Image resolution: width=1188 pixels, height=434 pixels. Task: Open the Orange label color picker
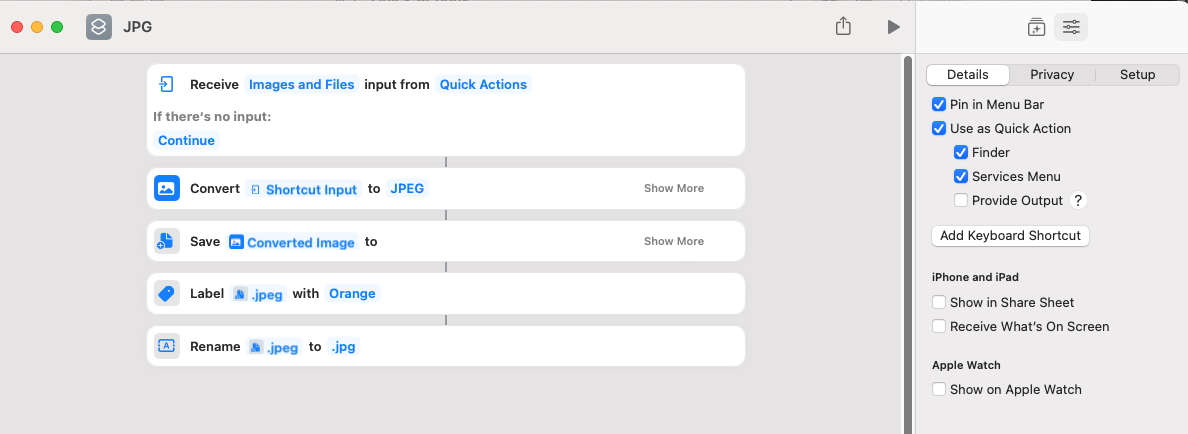[x=352, y=294]
